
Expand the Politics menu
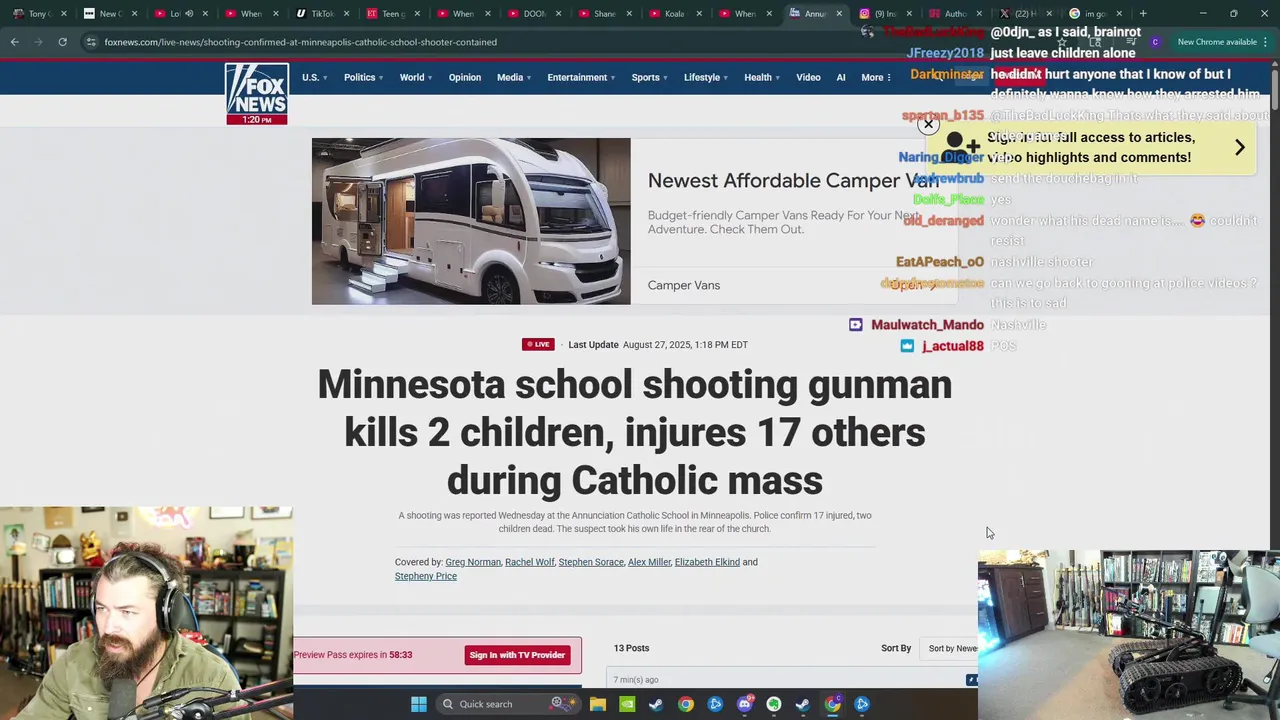(x=363, y=77)
